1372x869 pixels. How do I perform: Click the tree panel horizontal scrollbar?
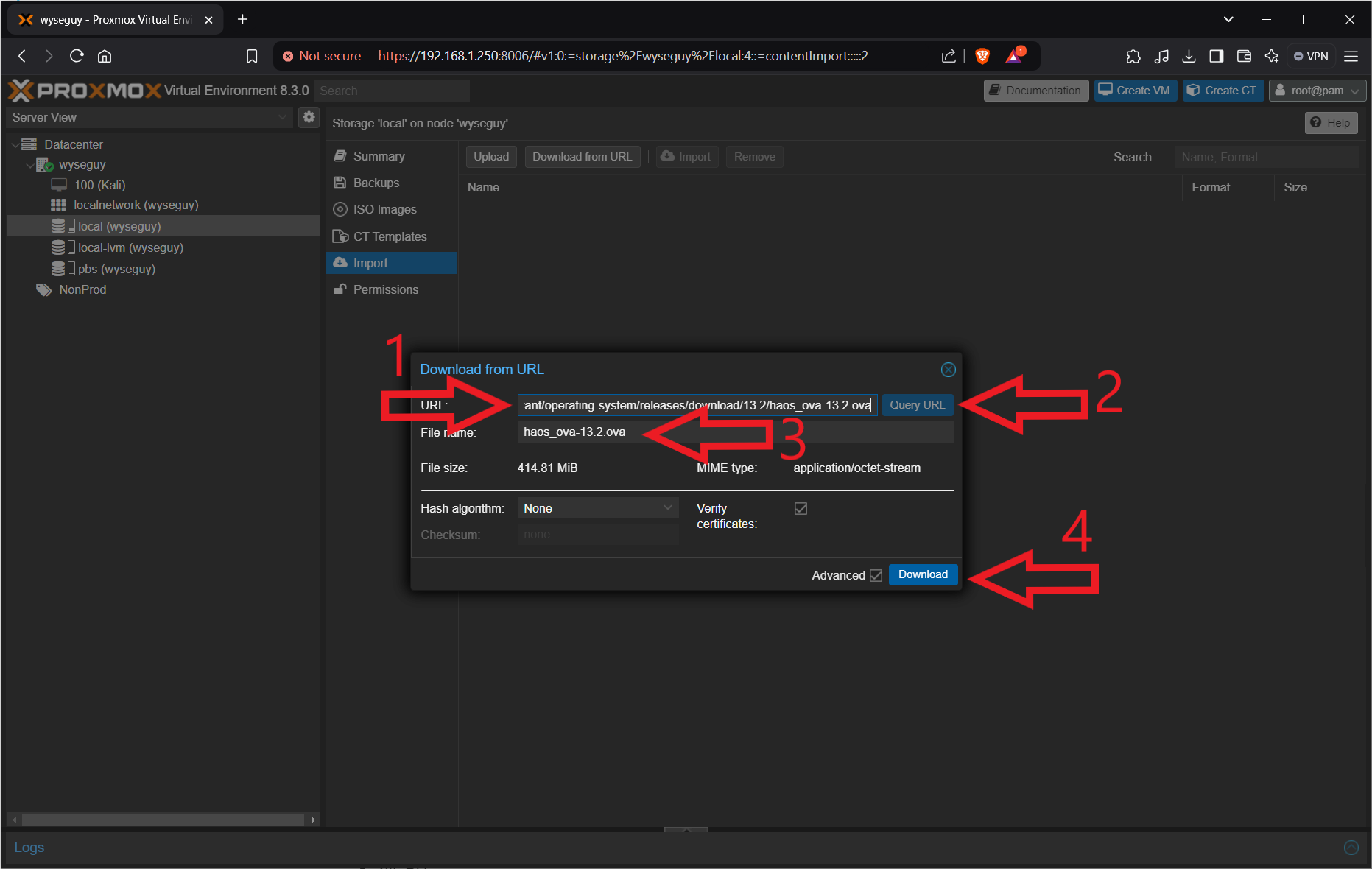tap(163, 820)
